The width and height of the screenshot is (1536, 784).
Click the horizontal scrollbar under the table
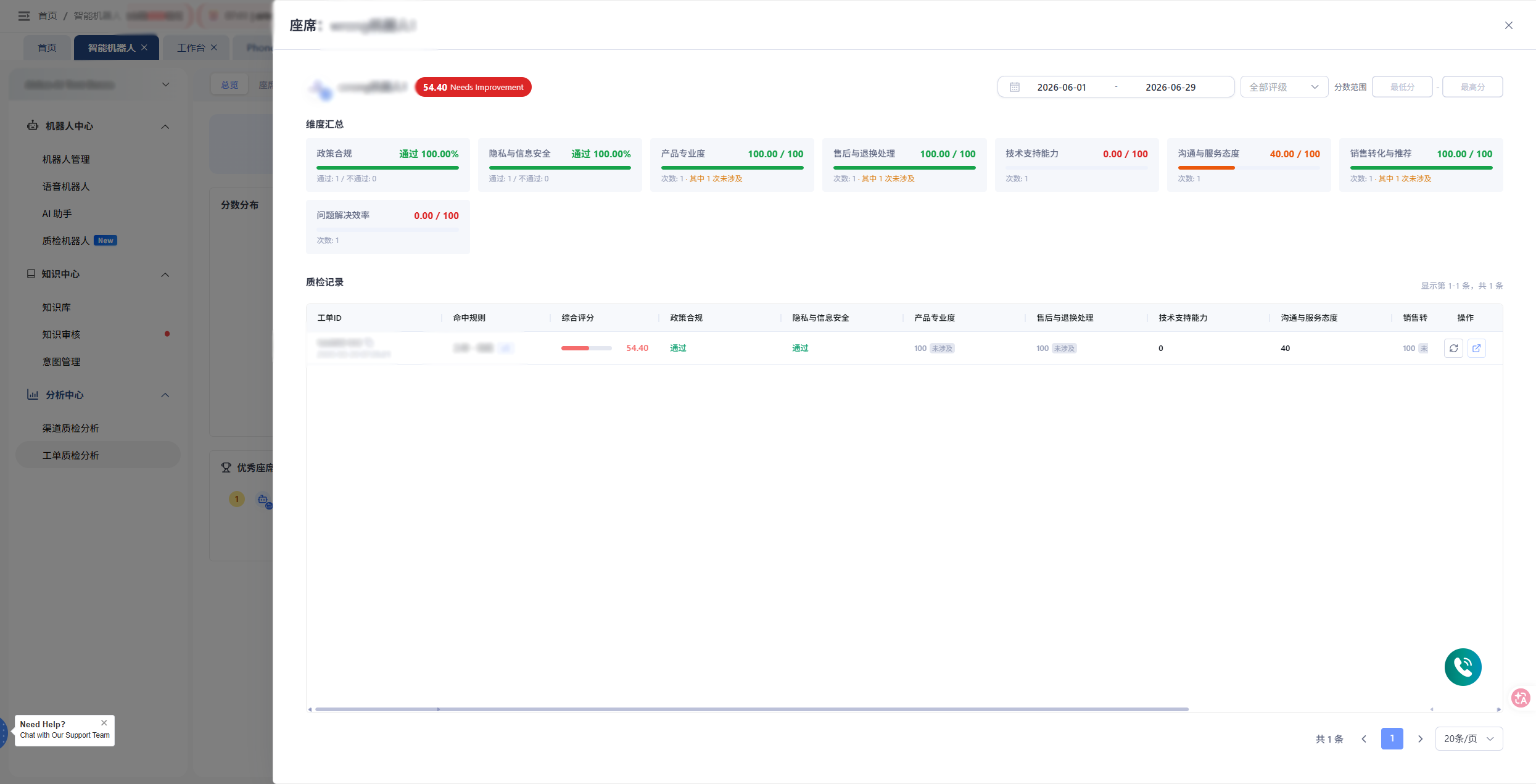(x=751, y=709)
